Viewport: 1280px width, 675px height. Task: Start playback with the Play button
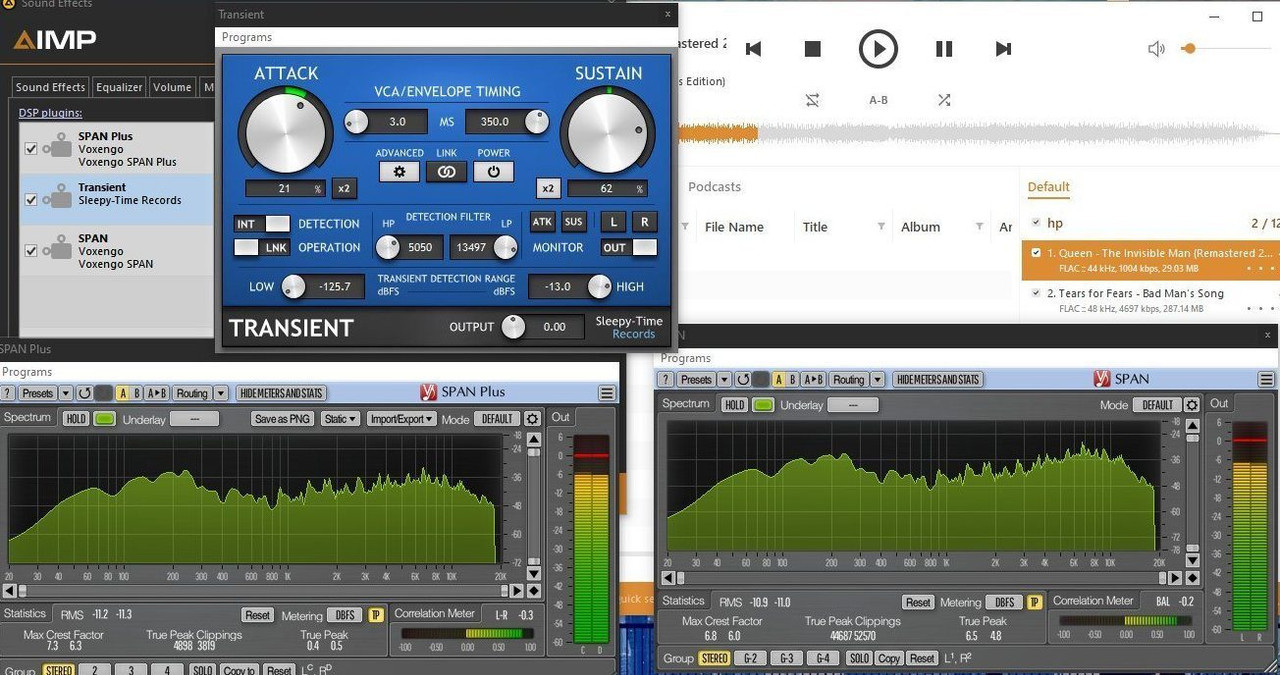pos(878,48)
